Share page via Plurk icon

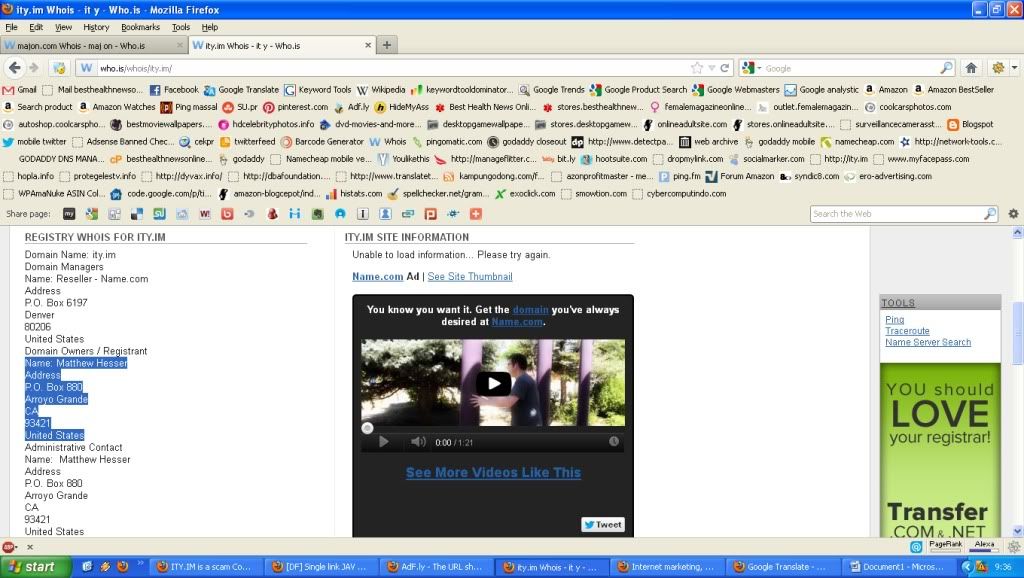430,214
